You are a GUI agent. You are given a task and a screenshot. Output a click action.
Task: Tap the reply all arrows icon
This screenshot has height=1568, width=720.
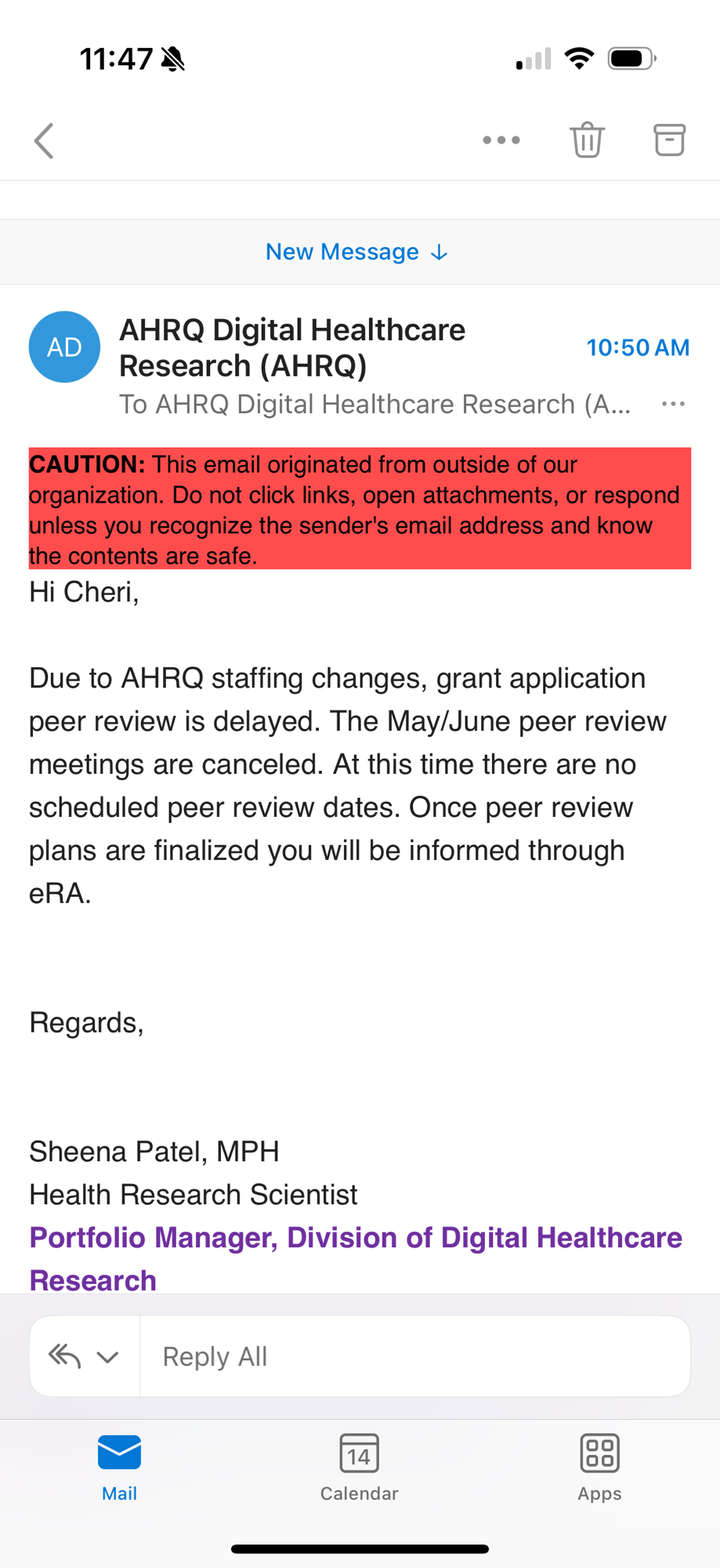65,1356
